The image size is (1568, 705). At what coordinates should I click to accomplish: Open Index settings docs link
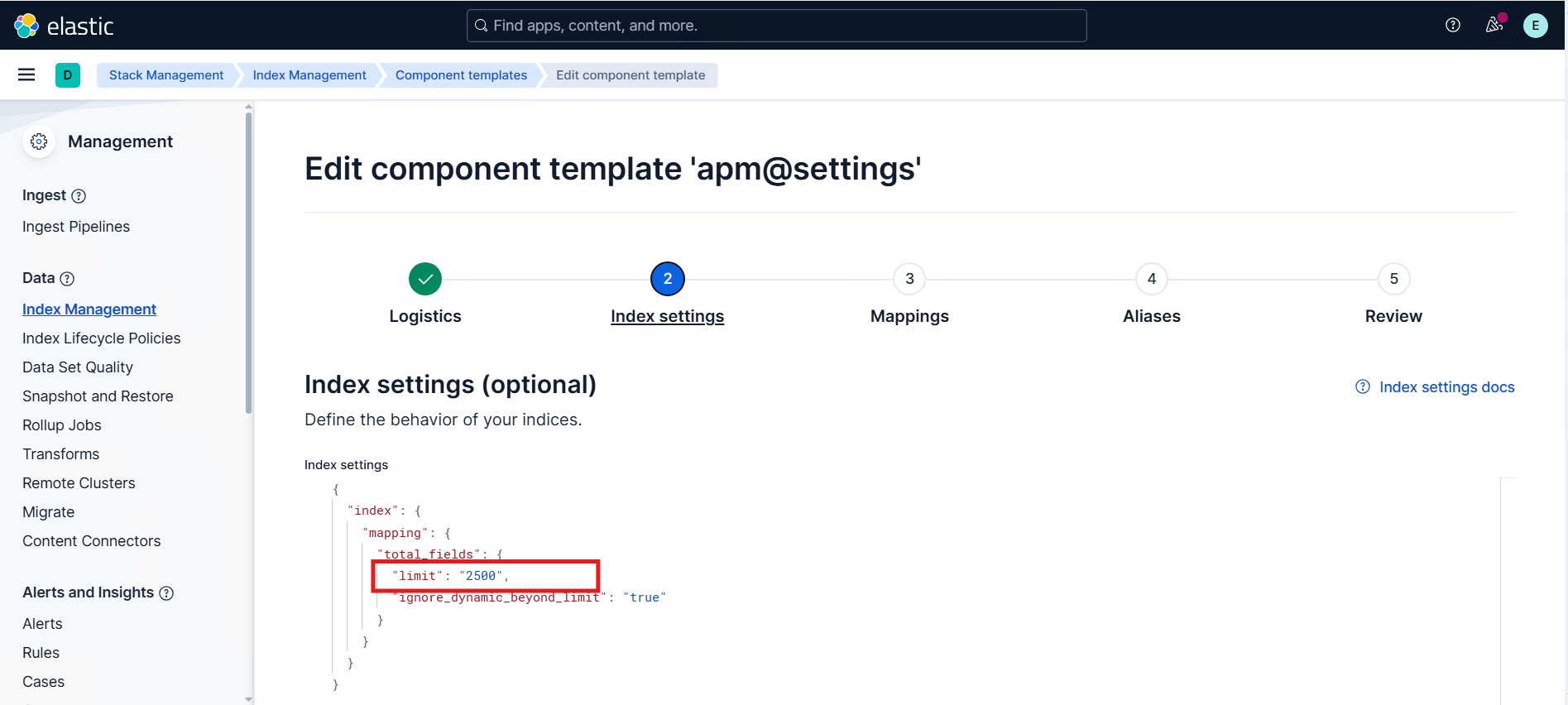coord(1446,387)
